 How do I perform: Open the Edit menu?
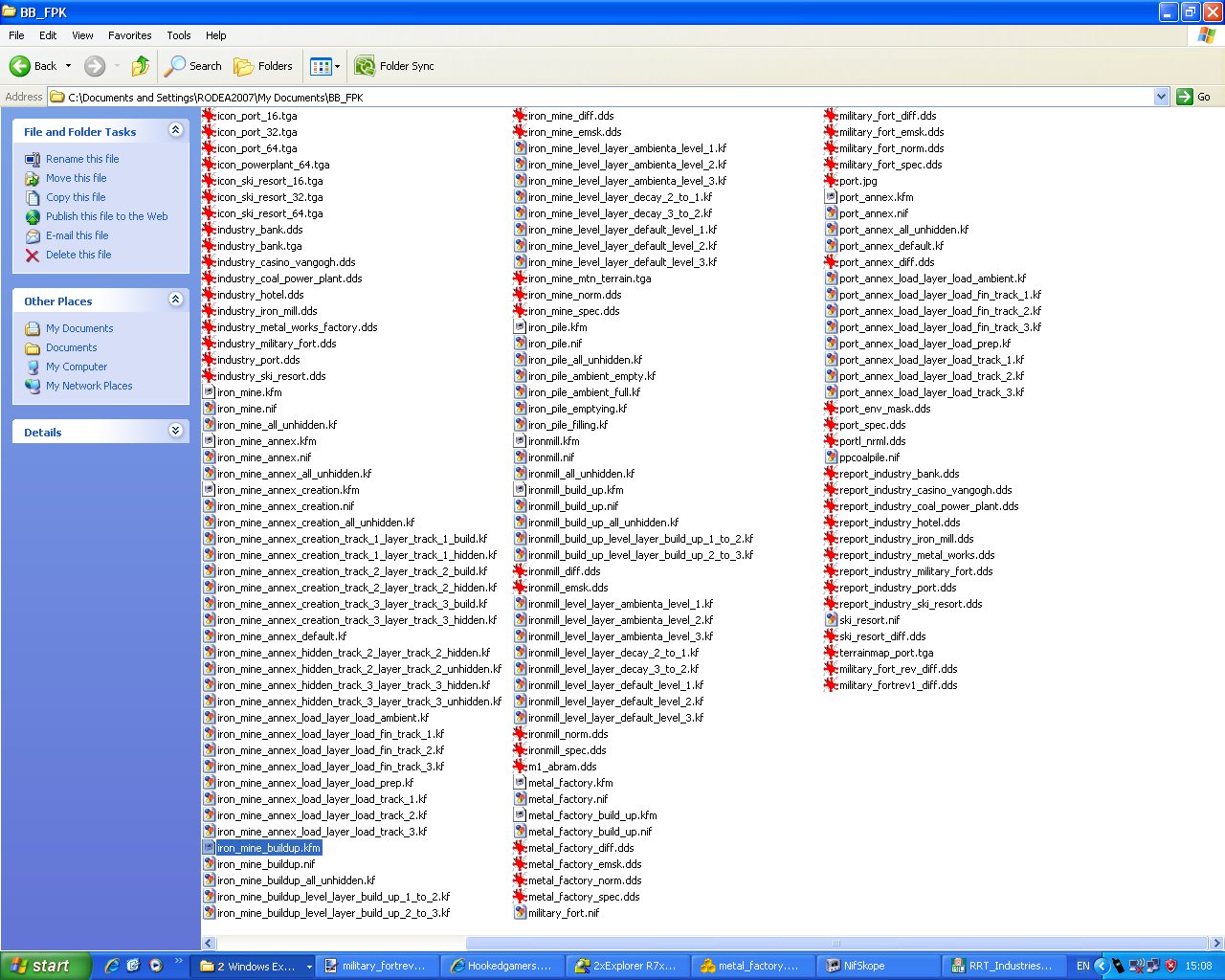pyautogui.click(x=48, y=35)
